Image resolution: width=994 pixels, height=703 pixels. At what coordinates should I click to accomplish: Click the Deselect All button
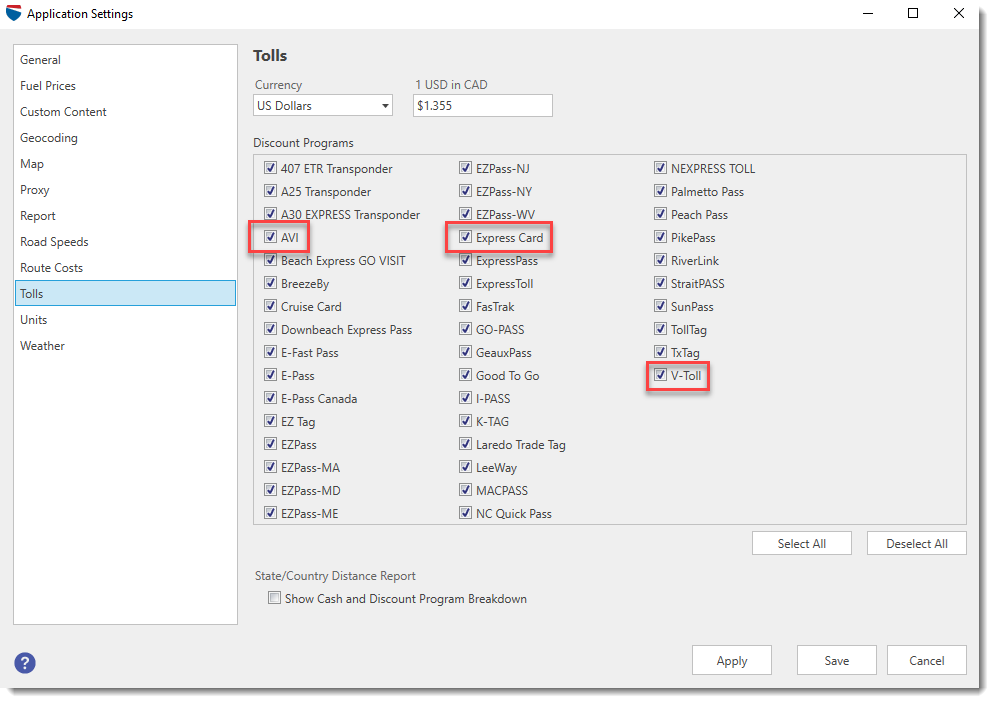[917, 543]
